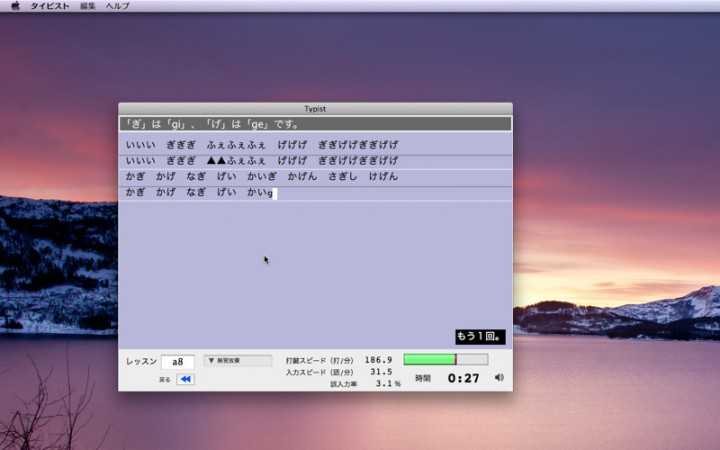
Task: Click the 186.9 keystroke speed value
Action: [x=378, y=359]
